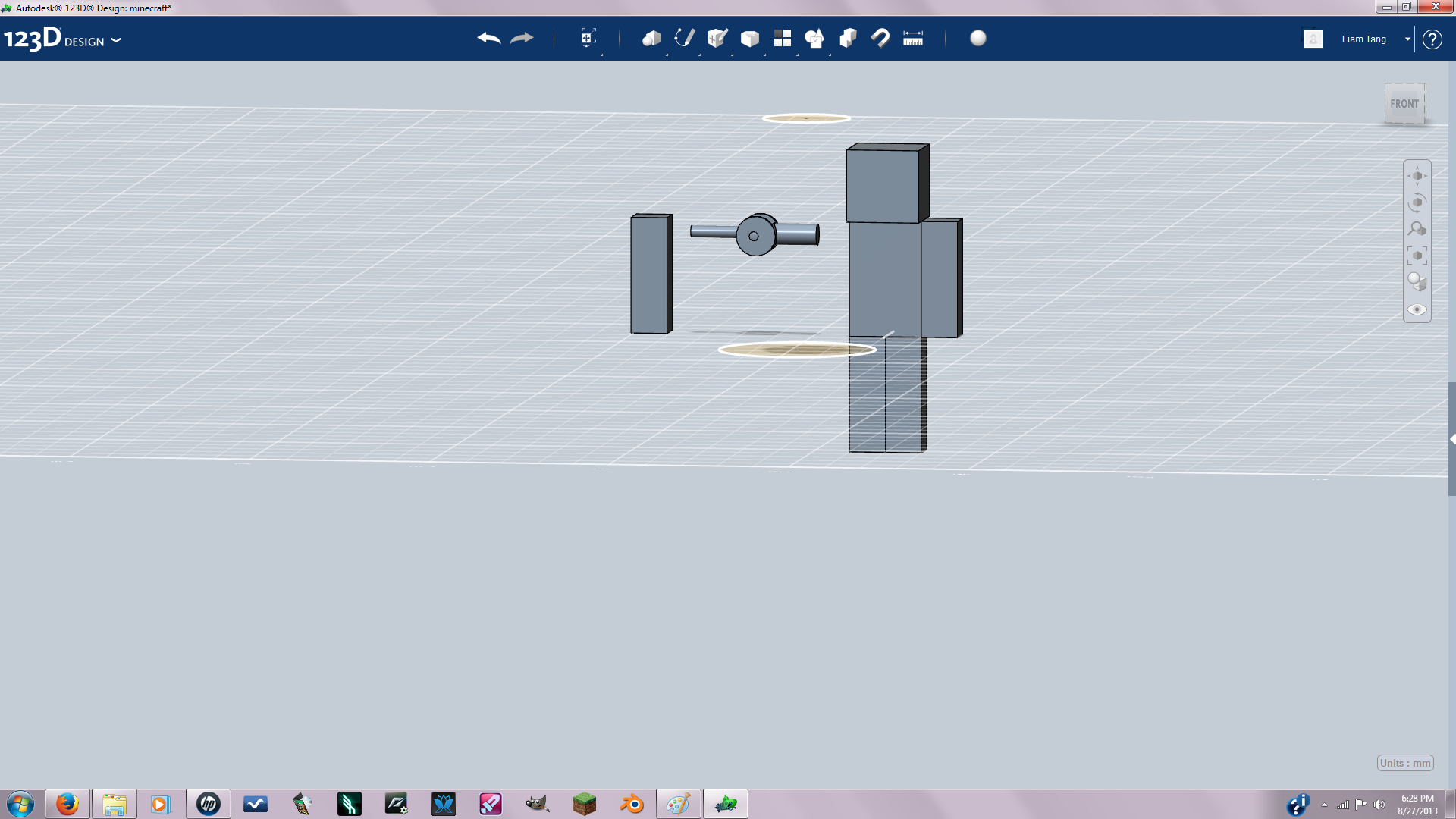Open the Windows Start menu

[20, 804]
